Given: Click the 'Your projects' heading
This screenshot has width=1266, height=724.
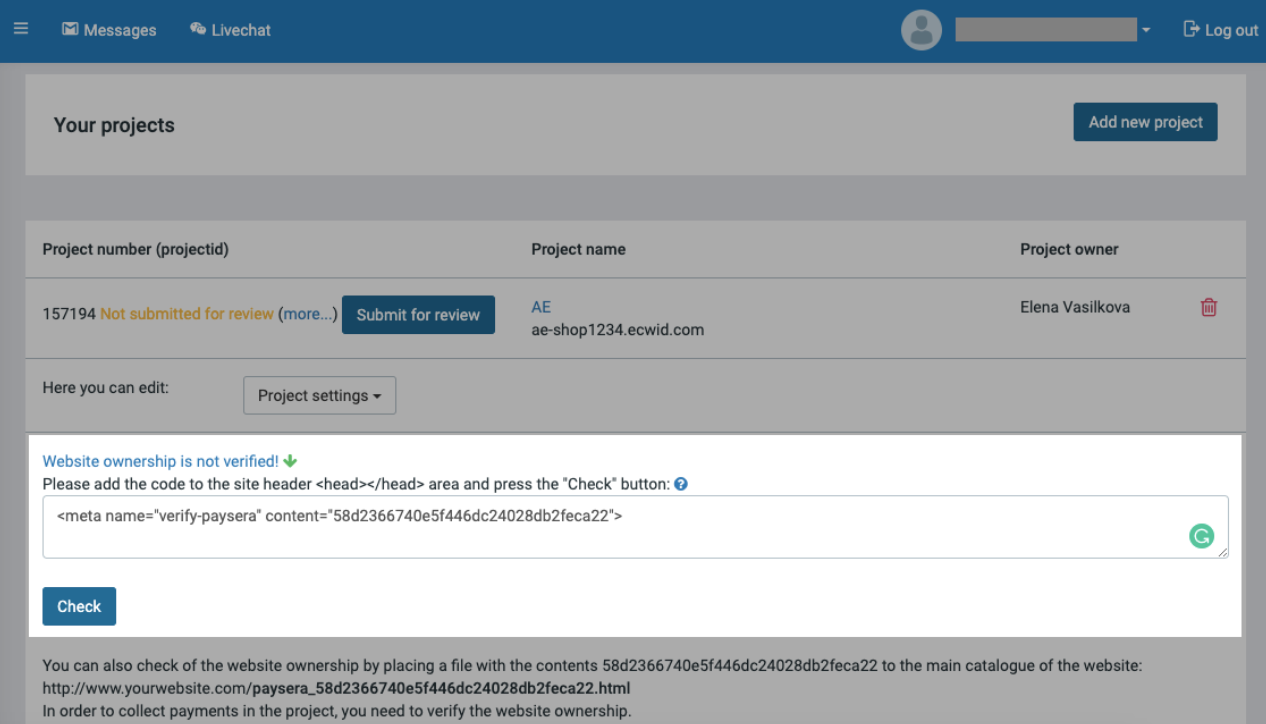Looking at the screenshot, I should click(114, 125).
